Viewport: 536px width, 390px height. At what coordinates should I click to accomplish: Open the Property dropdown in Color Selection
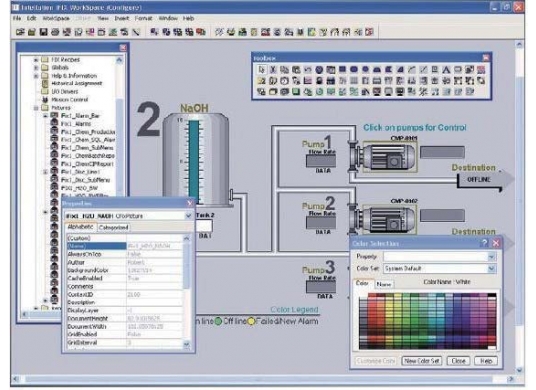coord(492,256)
